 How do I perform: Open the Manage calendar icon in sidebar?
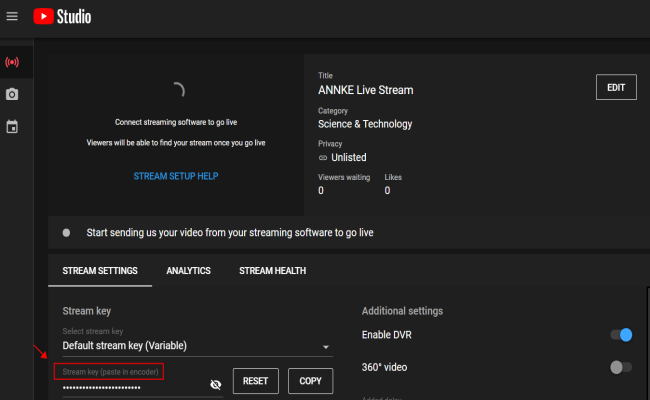[12, 127]
